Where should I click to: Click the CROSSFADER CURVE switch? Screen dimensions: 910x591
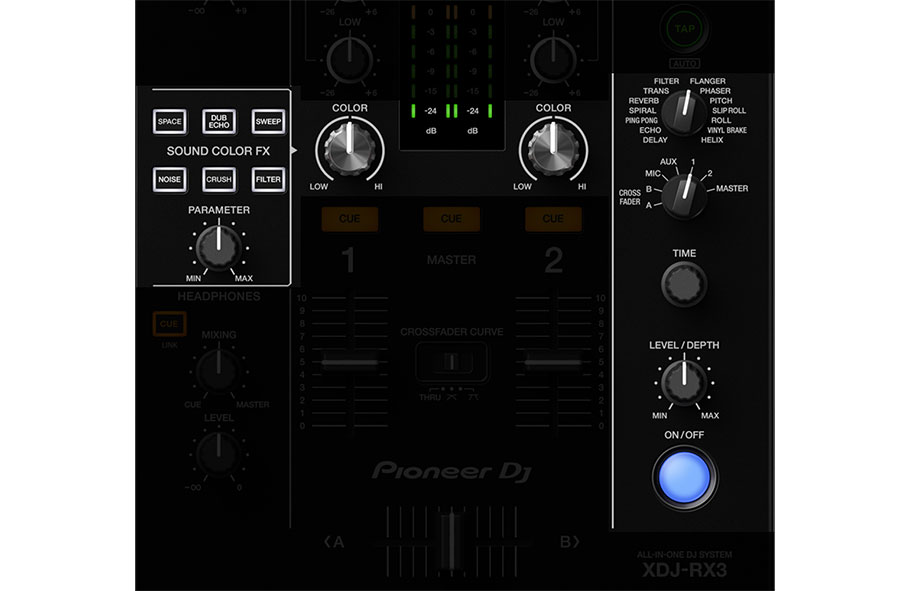pos(452,362)
